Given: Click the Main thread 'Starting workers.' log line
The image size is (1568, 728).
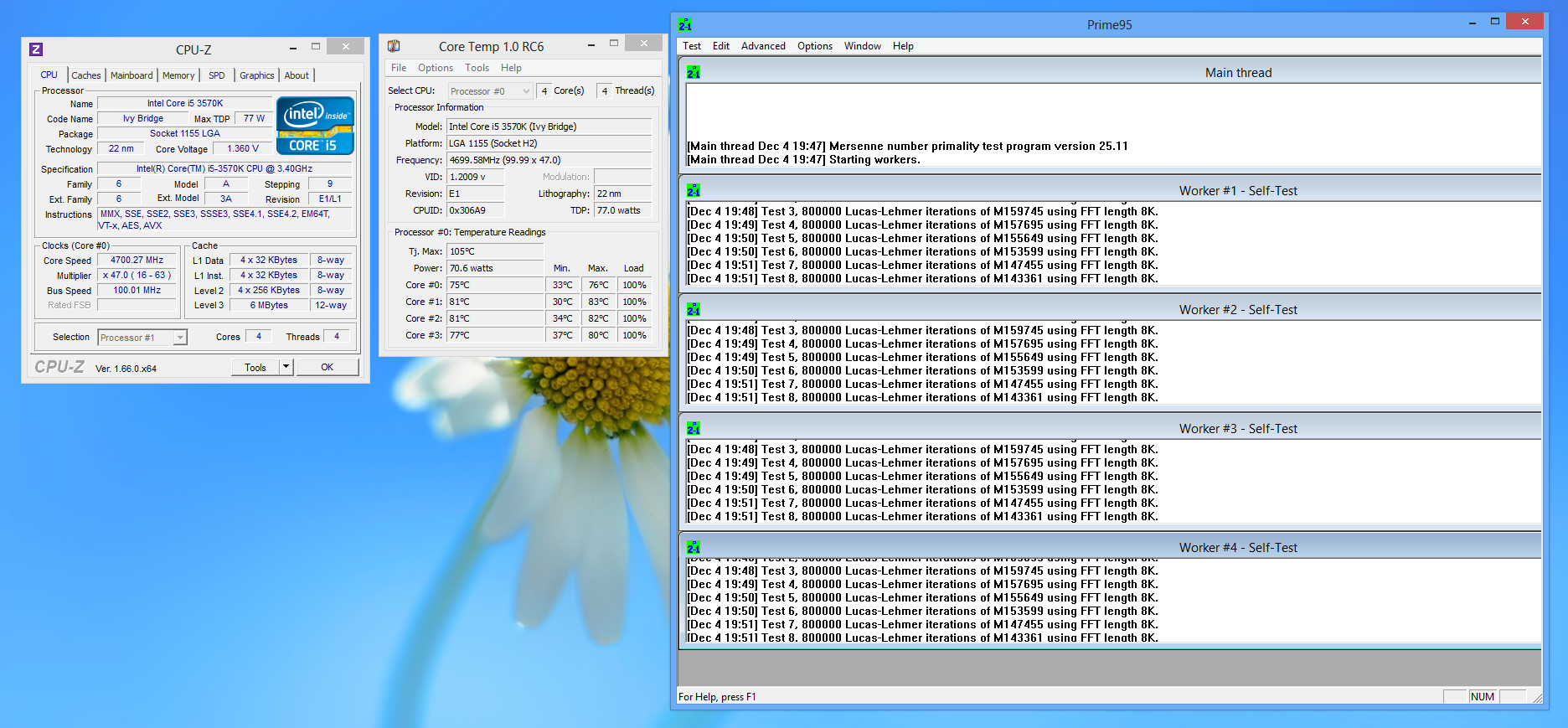Looking at the screenshot, I should pos(803,160).
